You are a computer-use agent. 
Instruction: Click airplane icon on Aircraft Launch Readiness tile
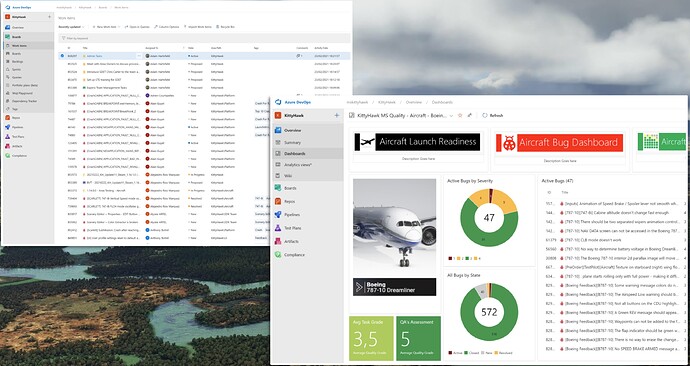coord(367,142)
